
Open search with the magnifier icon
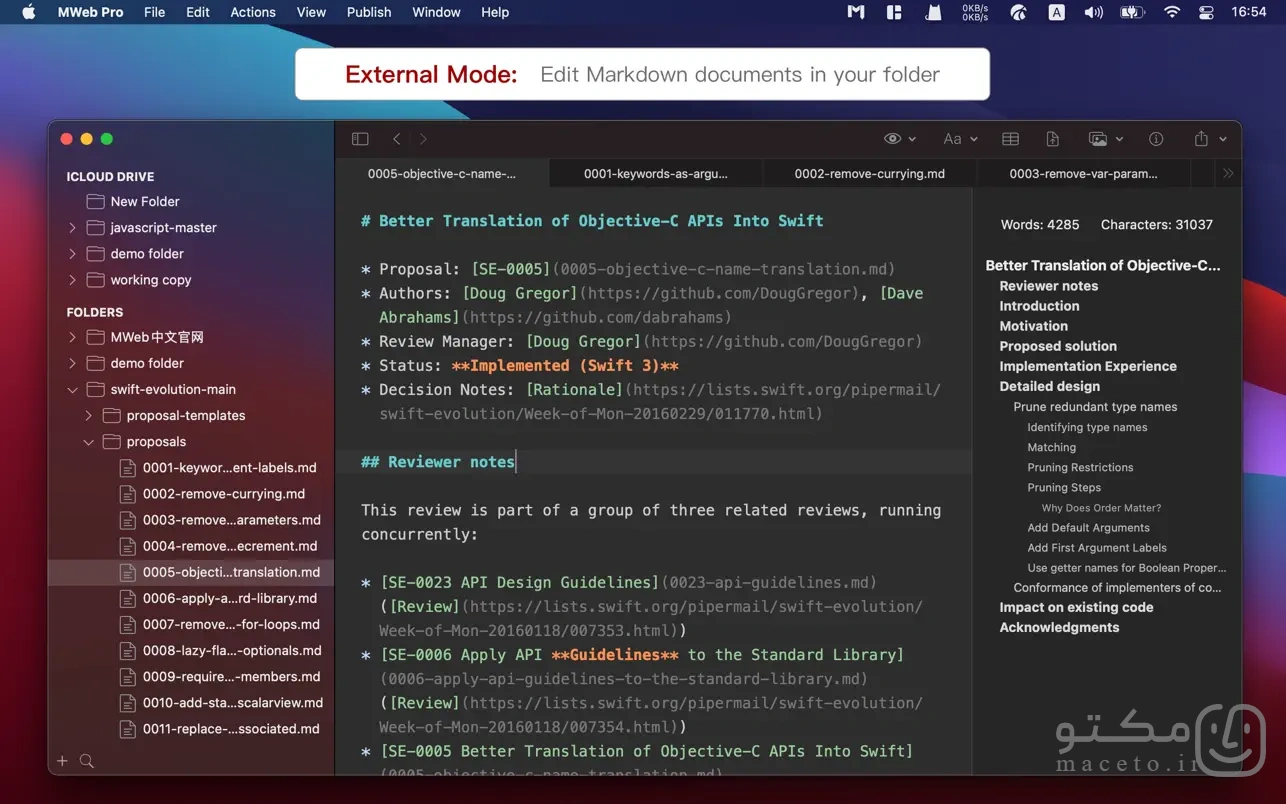pos(87,761)
